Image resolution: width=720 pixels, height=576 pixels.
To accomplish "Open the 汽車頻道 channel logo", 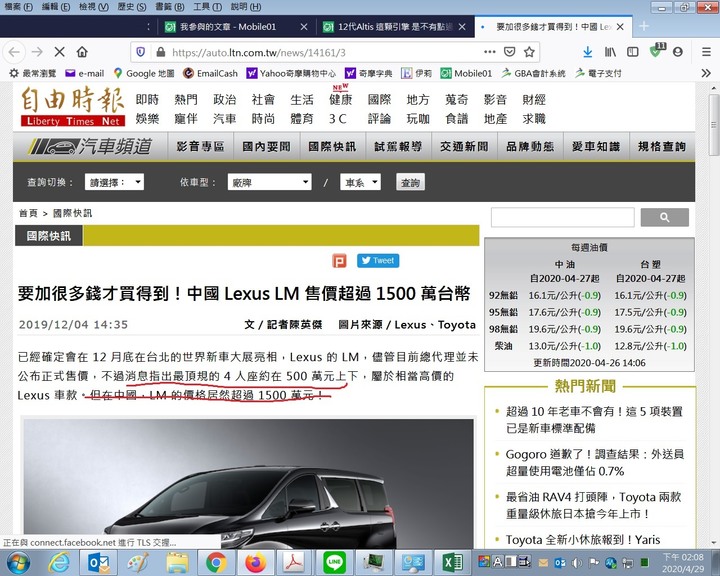I will click(x=90, y=147).
